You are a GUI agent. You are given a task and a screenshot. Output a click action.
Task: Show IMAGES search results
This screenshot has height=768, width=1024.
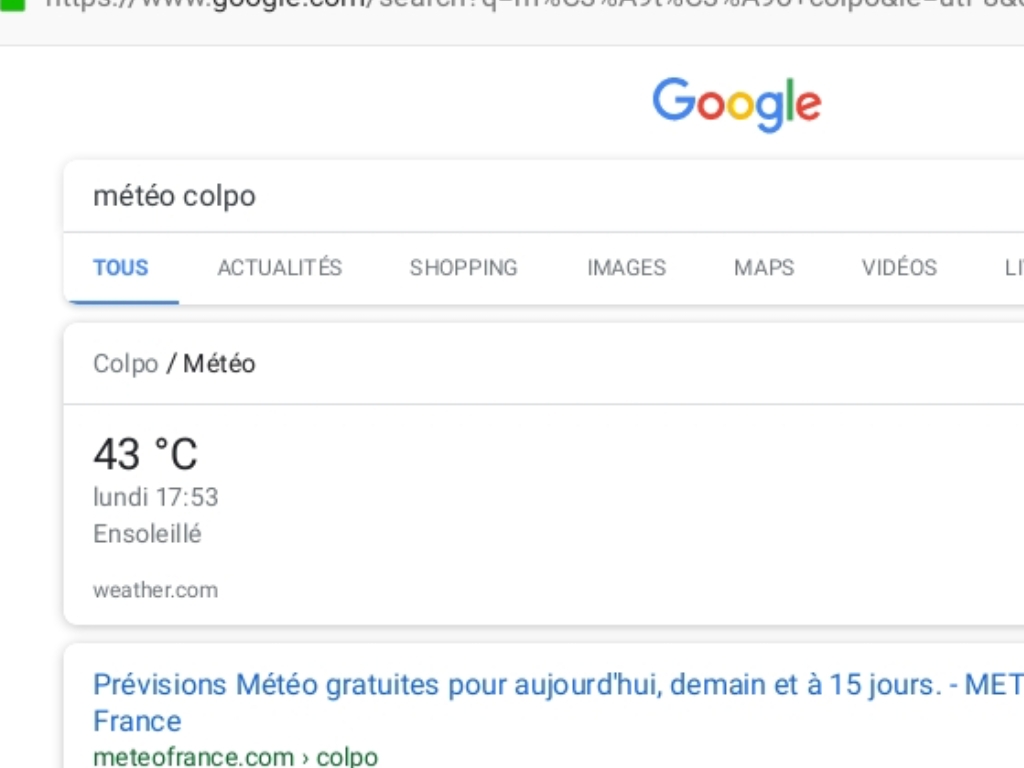tap(626, 268)
